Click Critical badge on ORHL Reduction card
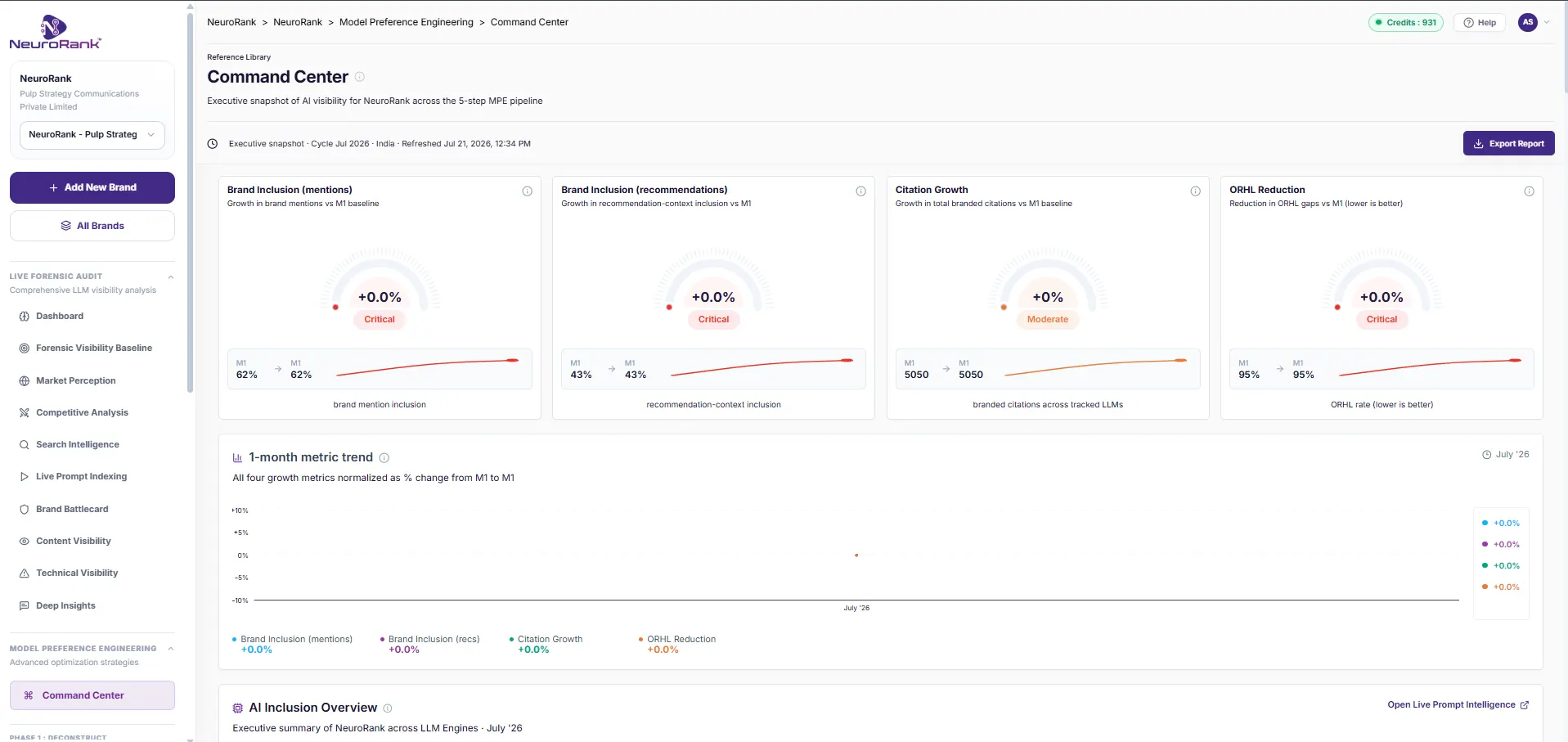Viewport: 1568px width, 742px height. [x=1382, y=320]
